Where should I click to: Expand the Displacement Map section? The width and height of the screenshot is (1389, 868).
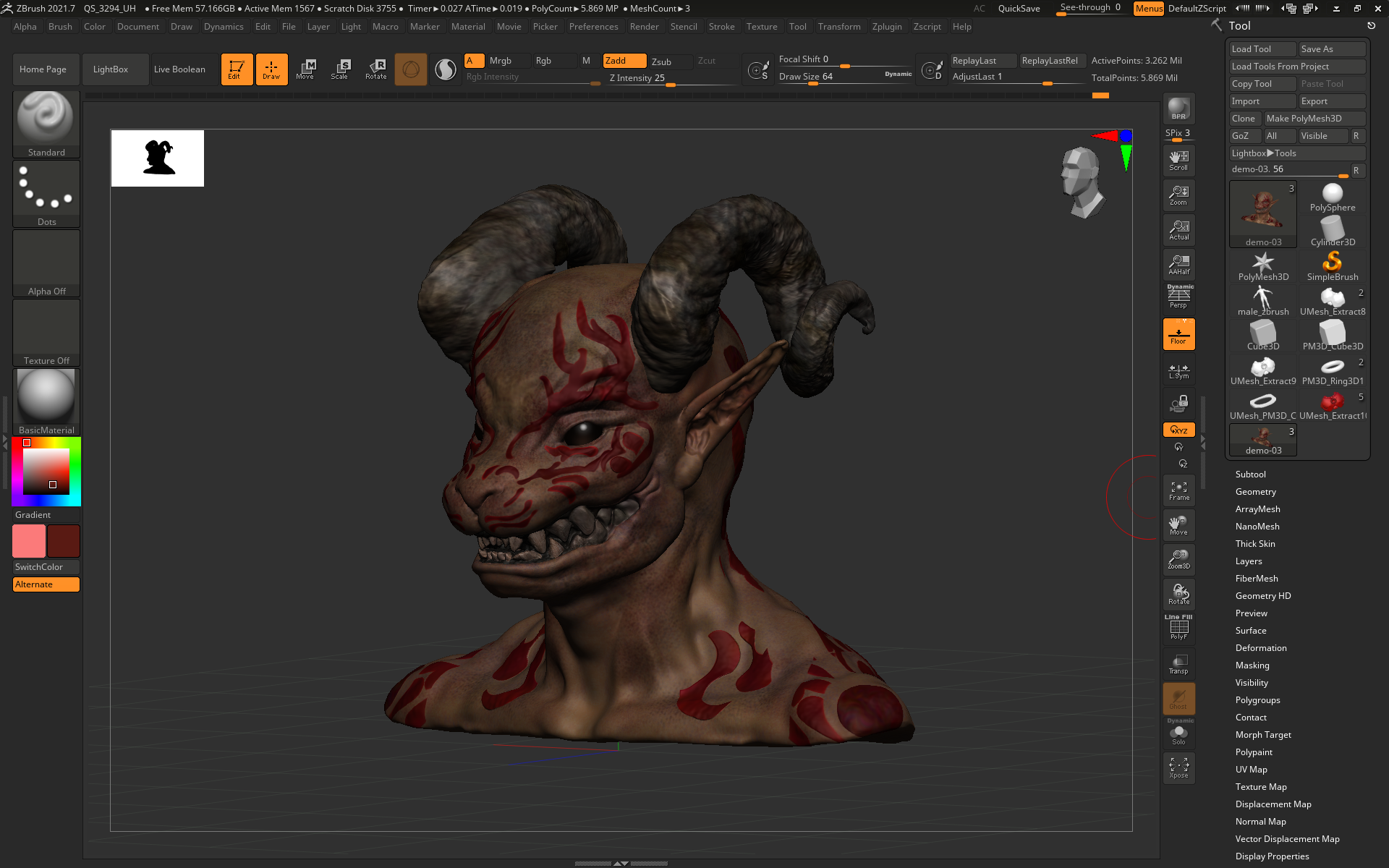[x=1273, y=804]
